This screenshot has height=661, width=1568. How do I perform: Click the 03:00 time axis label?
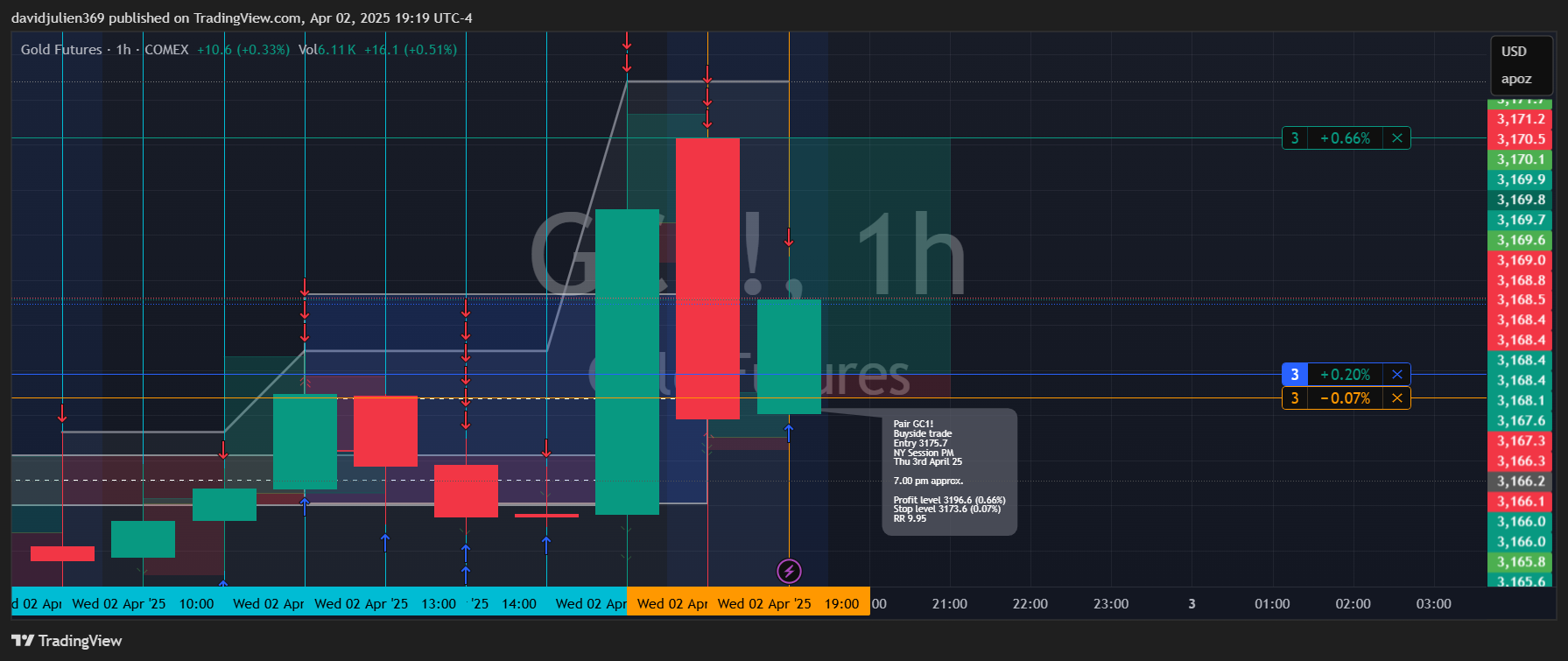click(x=1433, y=604)
